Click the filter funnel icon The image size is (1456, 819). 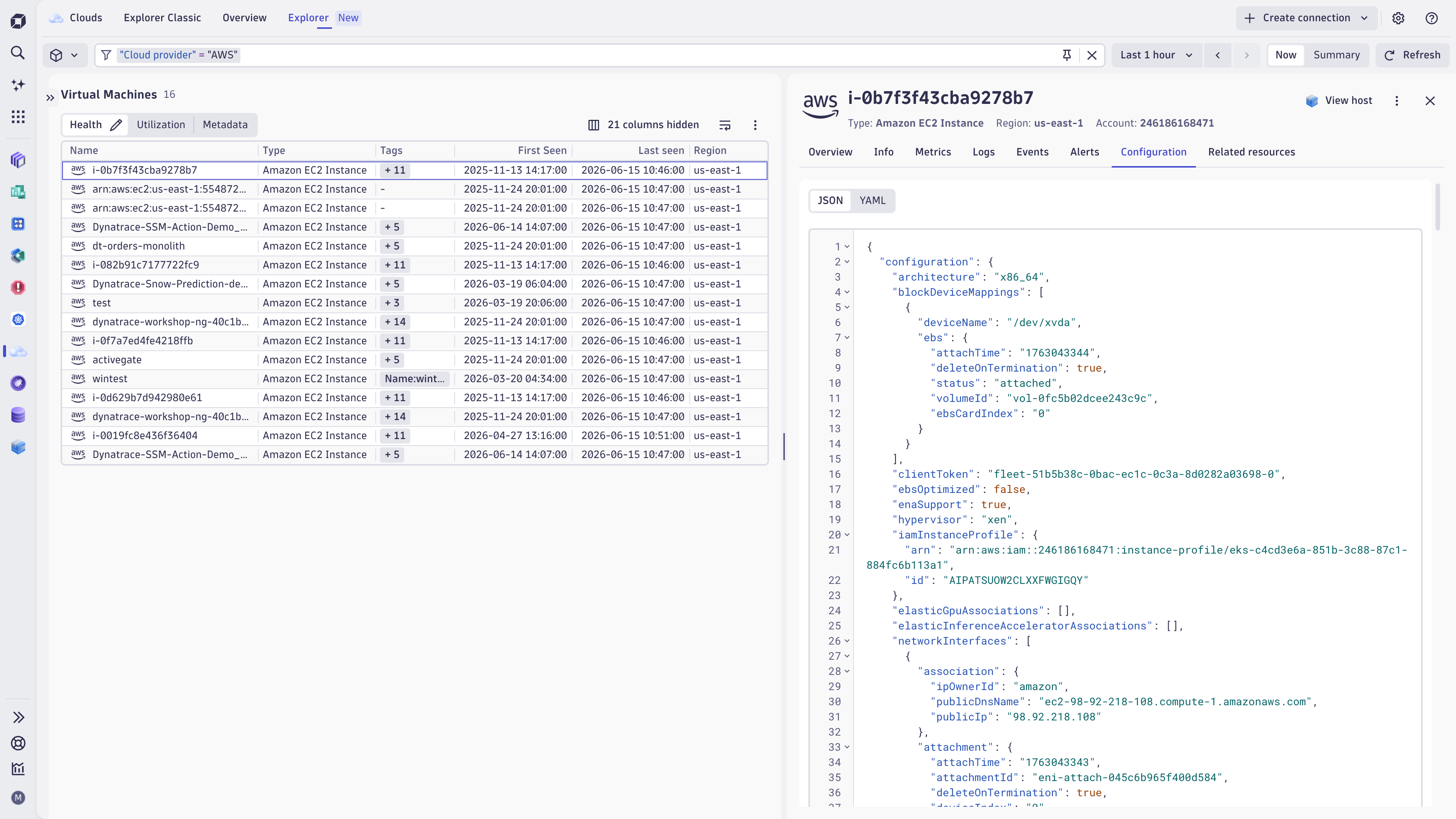click(106, 55)
